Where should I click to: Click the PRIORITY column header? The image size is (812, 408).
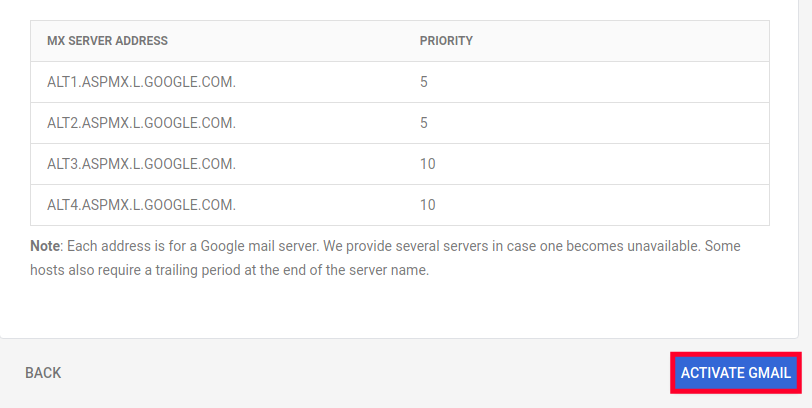(x=446, y=41)
